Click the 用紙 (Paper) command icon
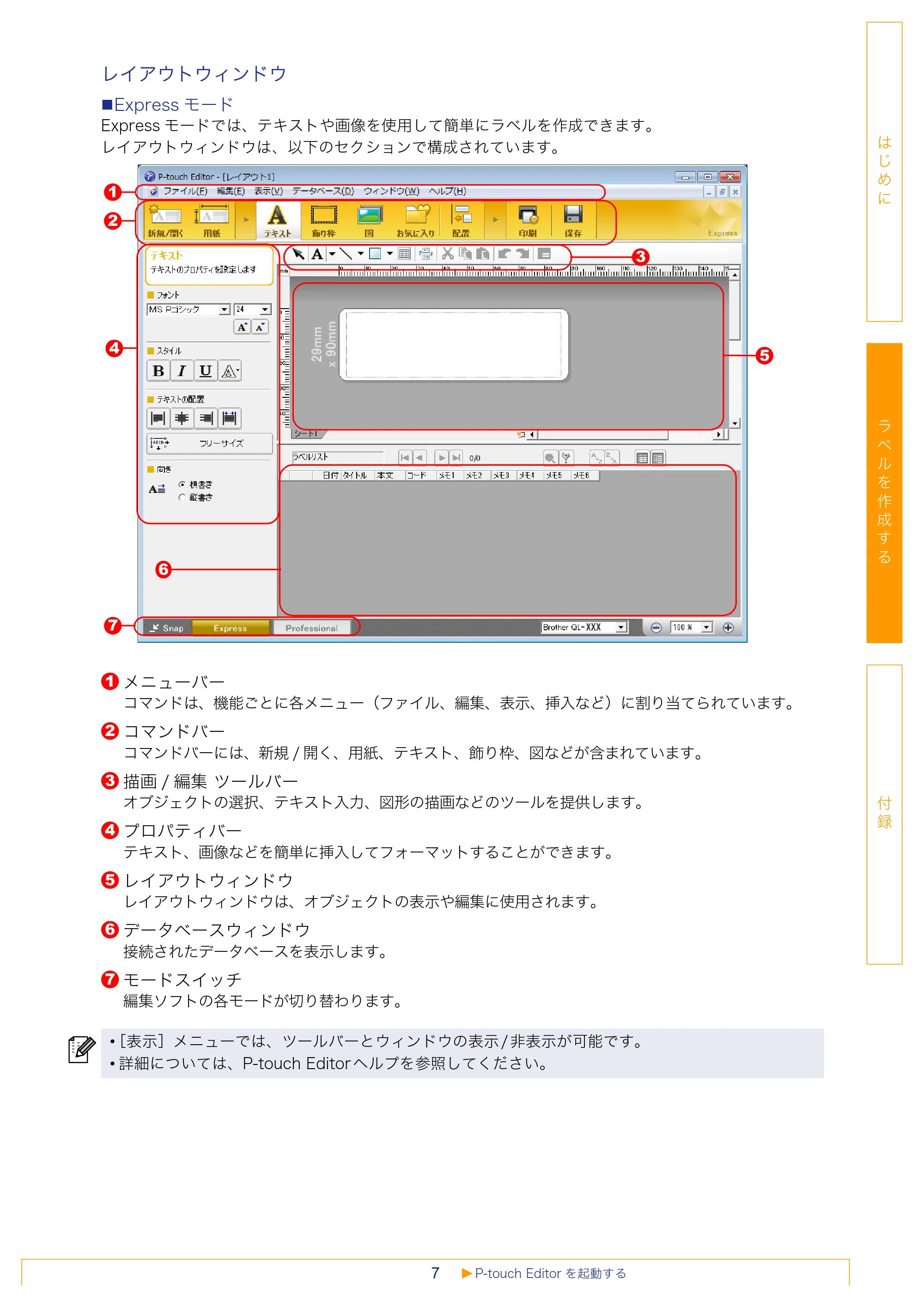Screen dimensions: 924x1308 click(211, 221)
